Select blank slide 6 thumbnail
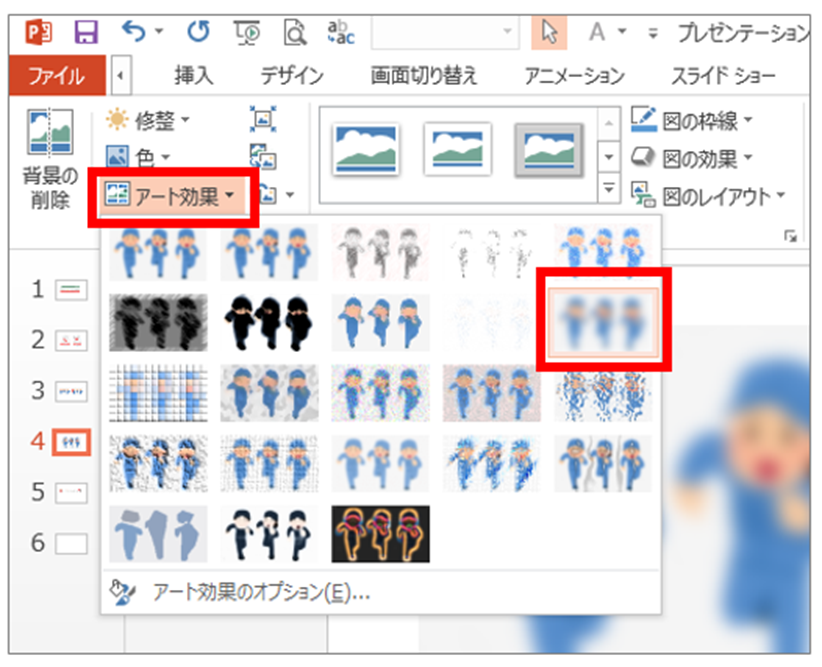The height and width of the screenshot is (667, 822). point(71,543)
